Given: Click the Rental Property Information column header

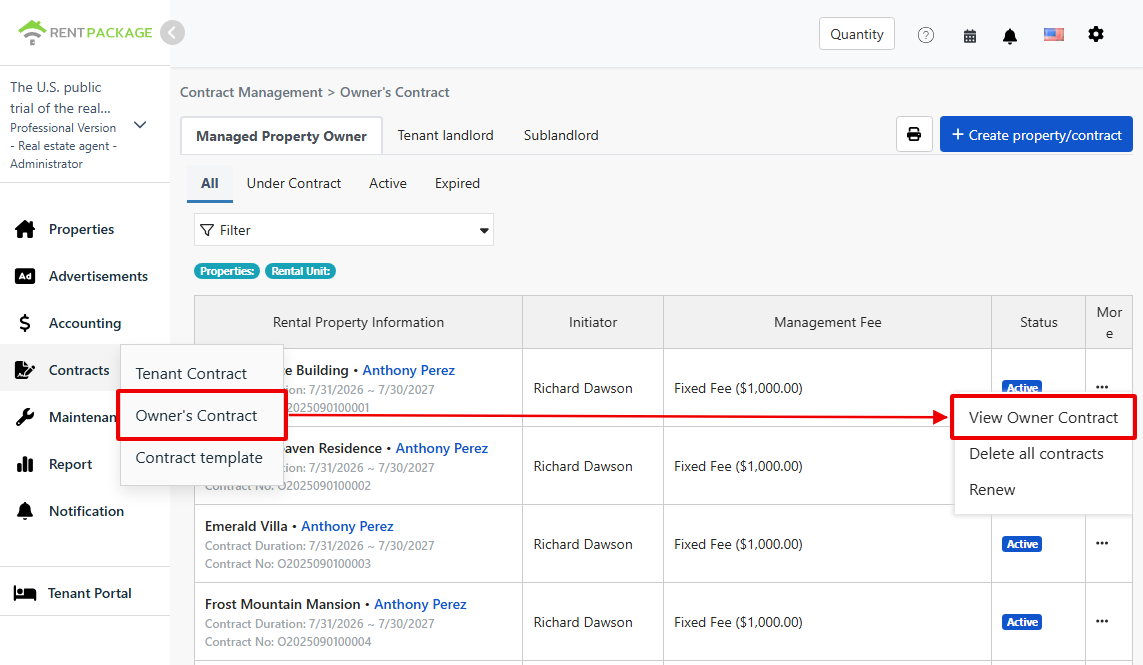Looking at the screenshot, I should 358,322.
